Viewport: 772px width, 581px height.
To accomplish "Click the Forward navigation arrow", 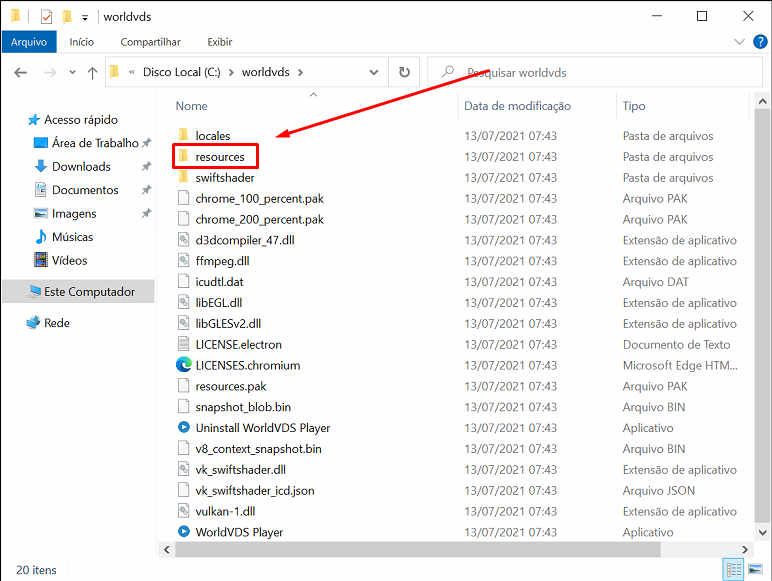I will [x=50, y=73].
